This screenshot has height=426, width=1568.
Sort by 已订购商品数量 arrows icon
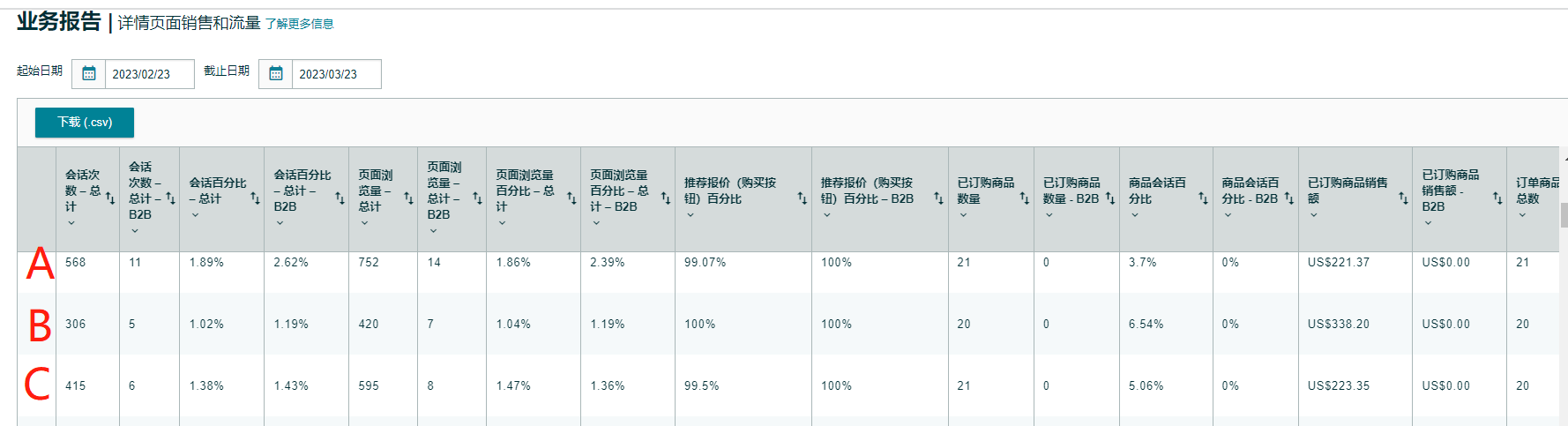click(1024, 198)
